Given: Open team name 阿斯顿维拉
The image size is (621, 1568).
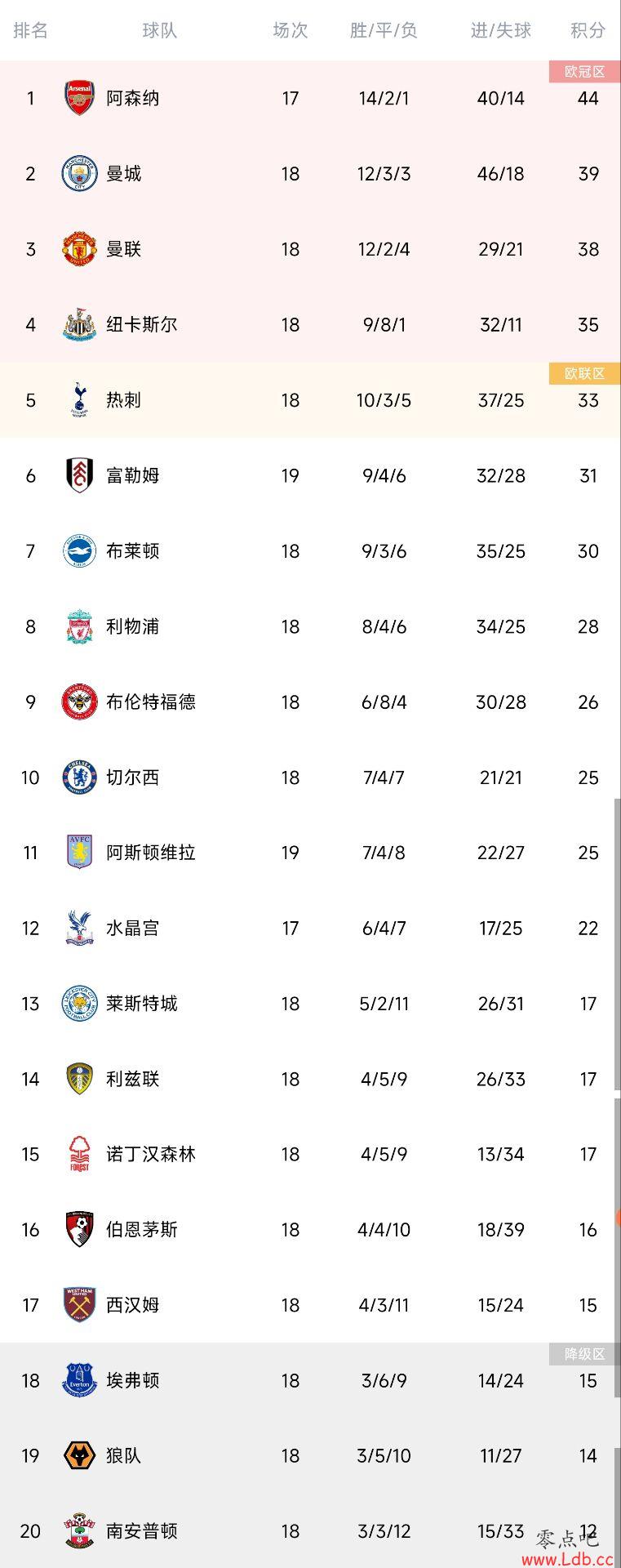Looking at the screenshot, I should 151,853.
